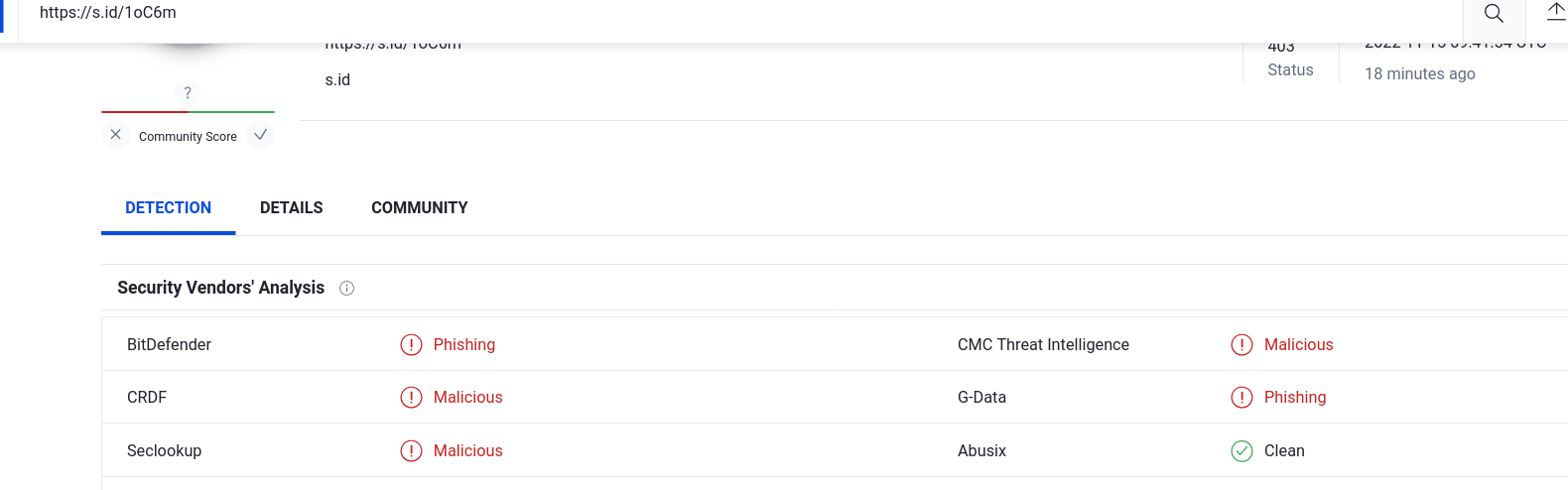
Task: Click the Community Score label
Action: point(188,137)
